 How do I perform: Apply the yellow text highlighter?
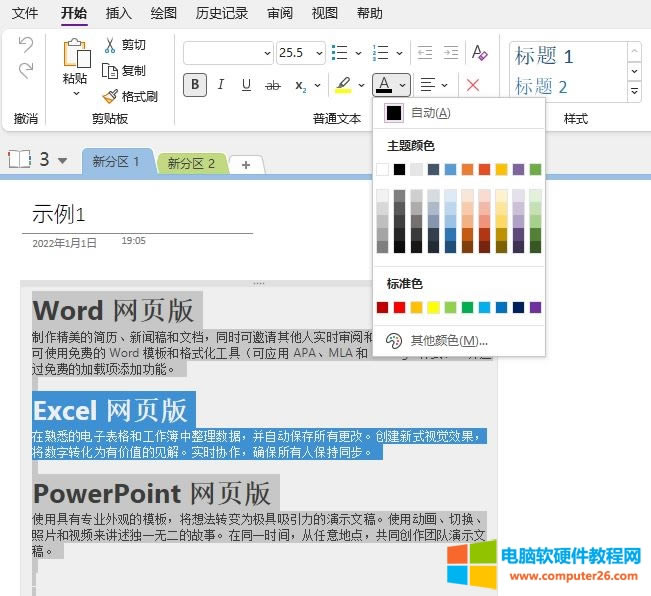[x=343, y=86]
